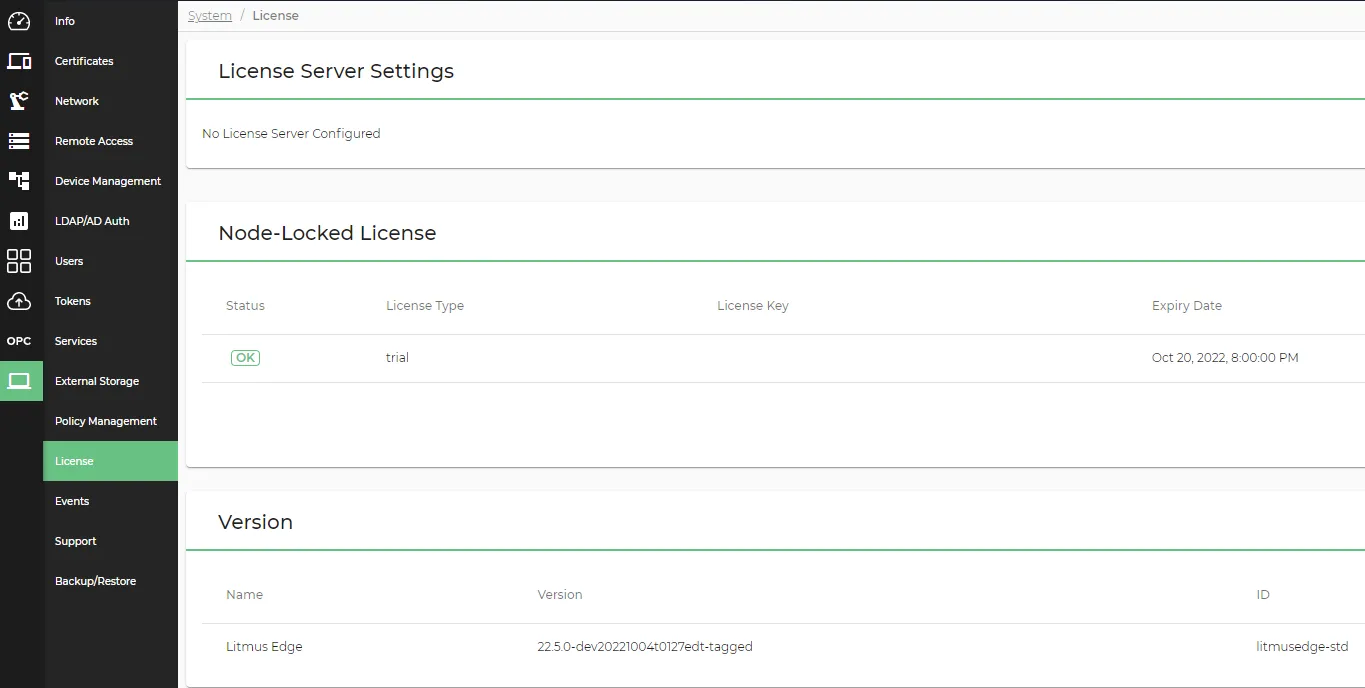Click the Node-Locked License heading
Viewport: 1365px width, 688px height.
pos(327,233)
